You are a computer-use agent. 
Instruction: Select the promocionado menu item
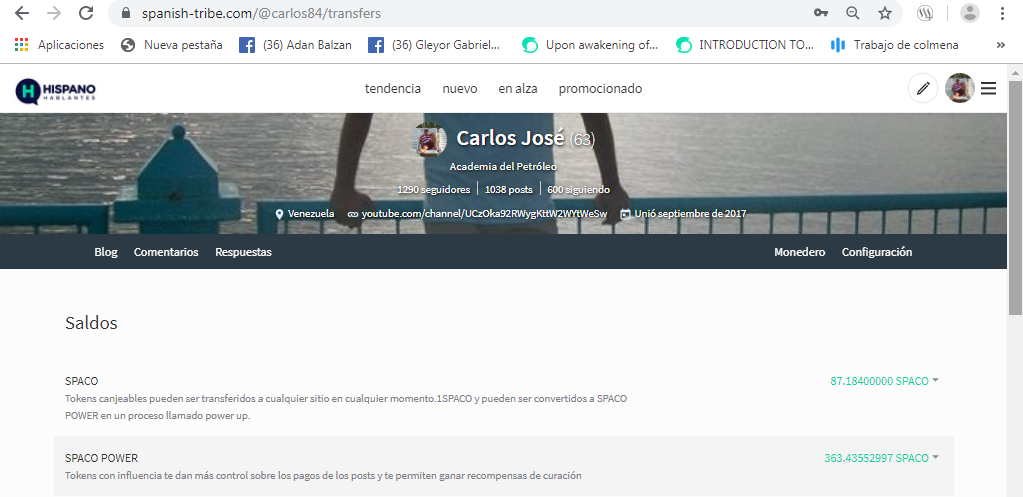click(x=600, y=89)
